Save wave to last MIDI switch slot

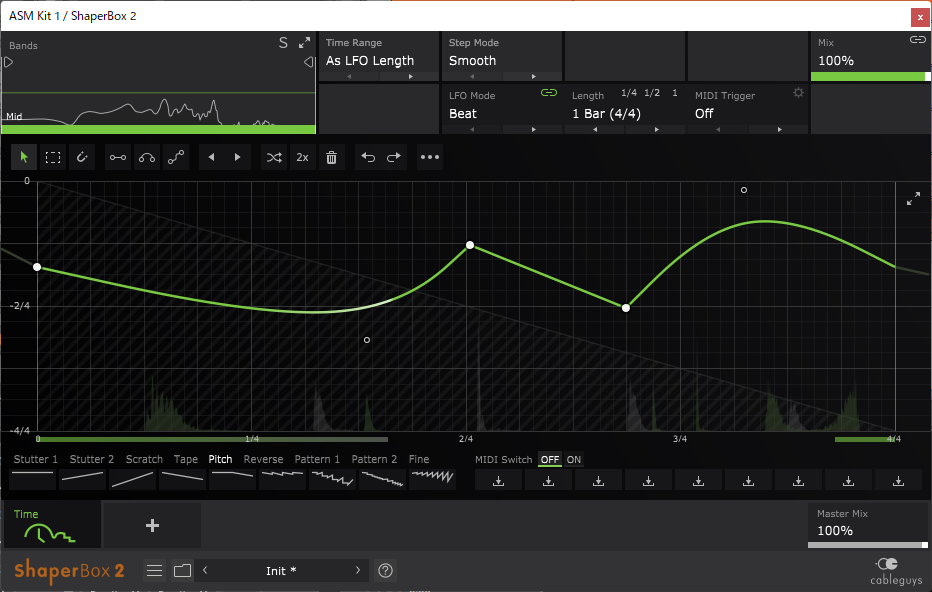pos(898,480)
